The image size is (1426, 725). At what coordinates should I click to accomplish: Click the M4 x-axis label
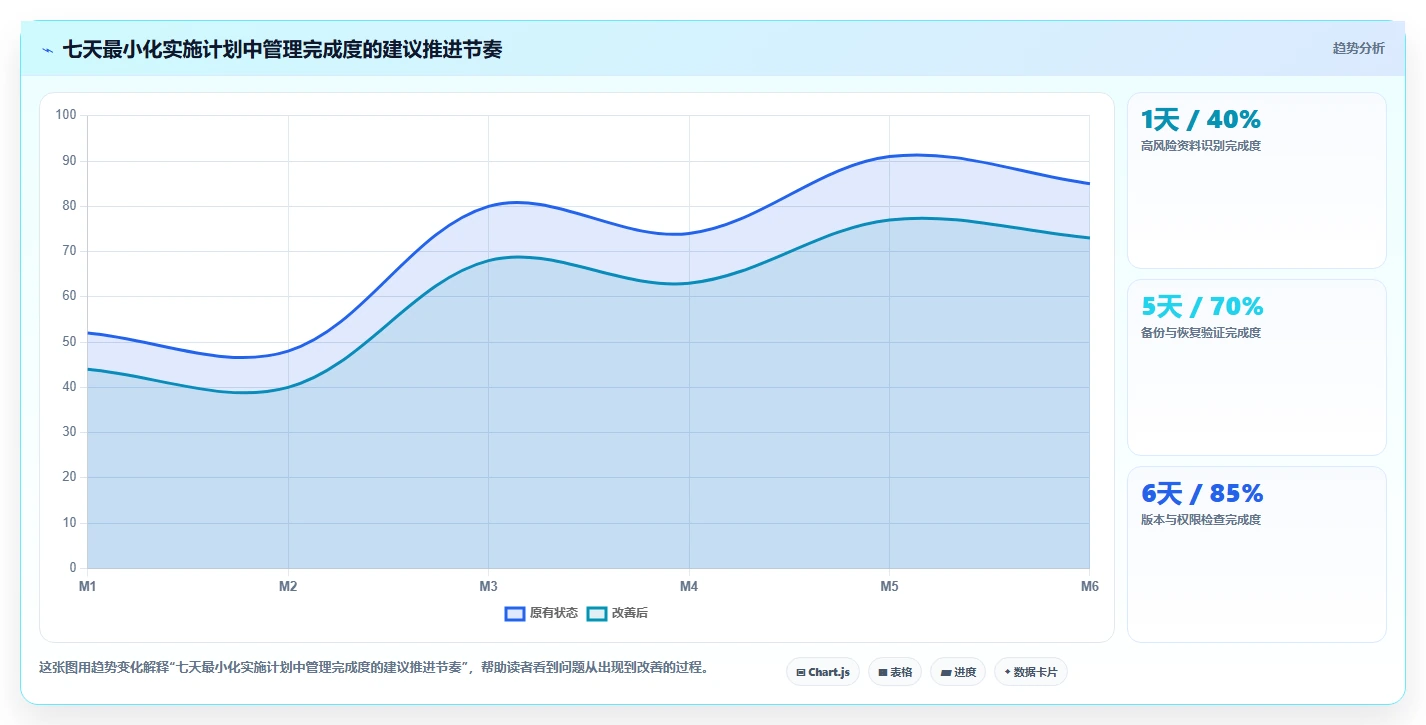[x=689, y=587]
